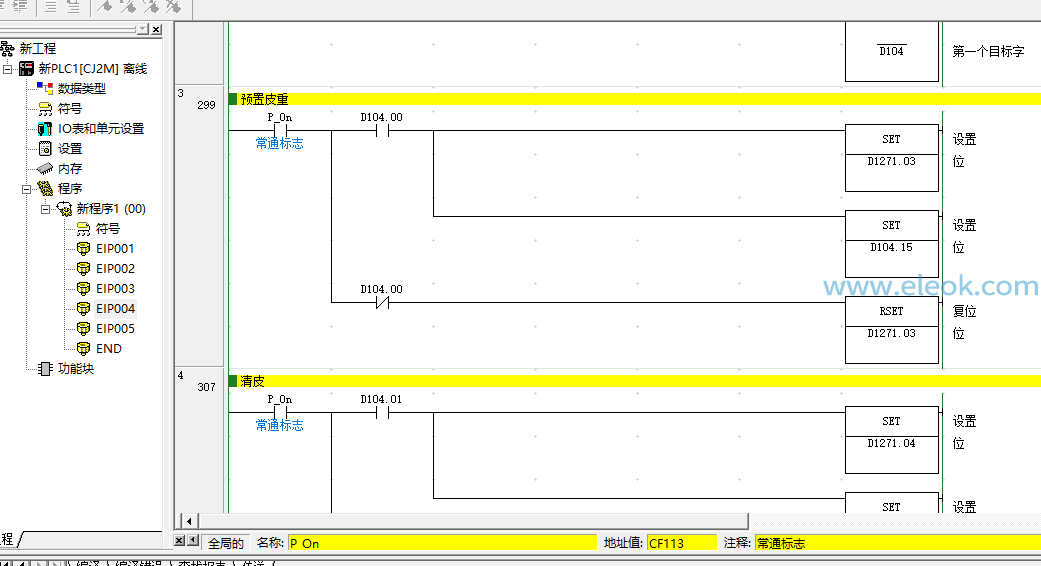Select the SET D1271.04 instruction block
Screen dimensions: 1041x566
tap(892, 440)
